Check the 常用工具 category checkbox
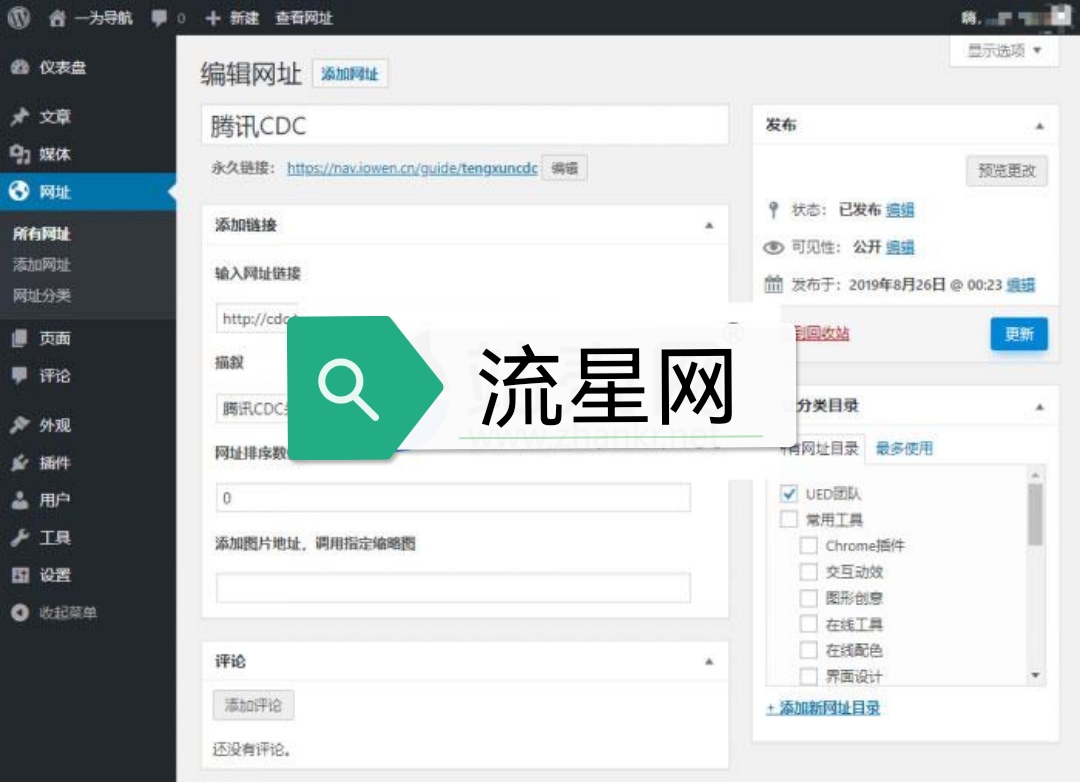This screenshot has width=1080, height=782. (x=789, y=519)
